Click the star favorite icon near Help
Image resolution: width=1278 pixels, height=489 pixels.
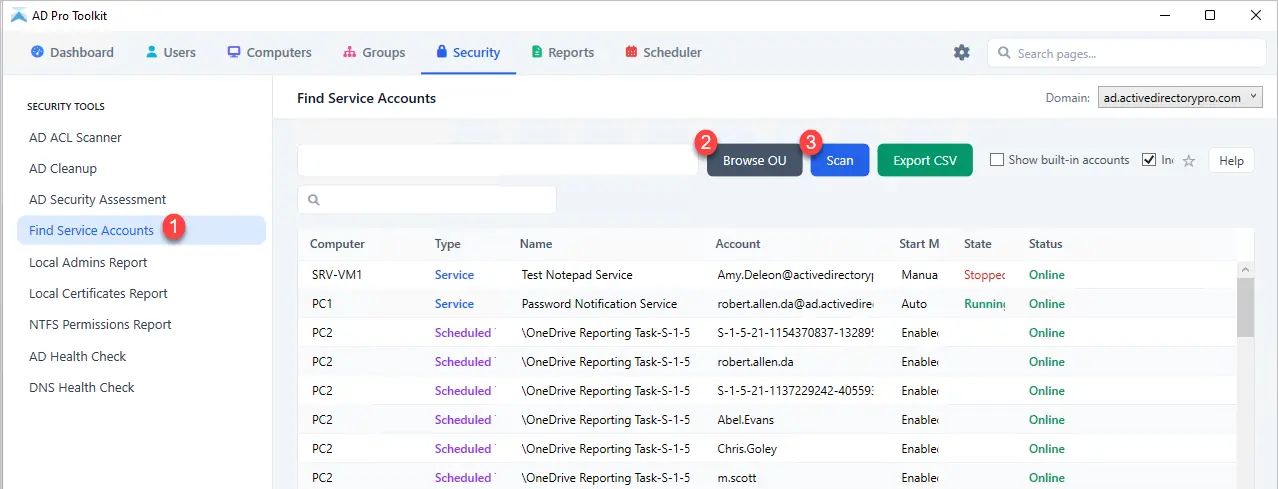pos(1189,161)
